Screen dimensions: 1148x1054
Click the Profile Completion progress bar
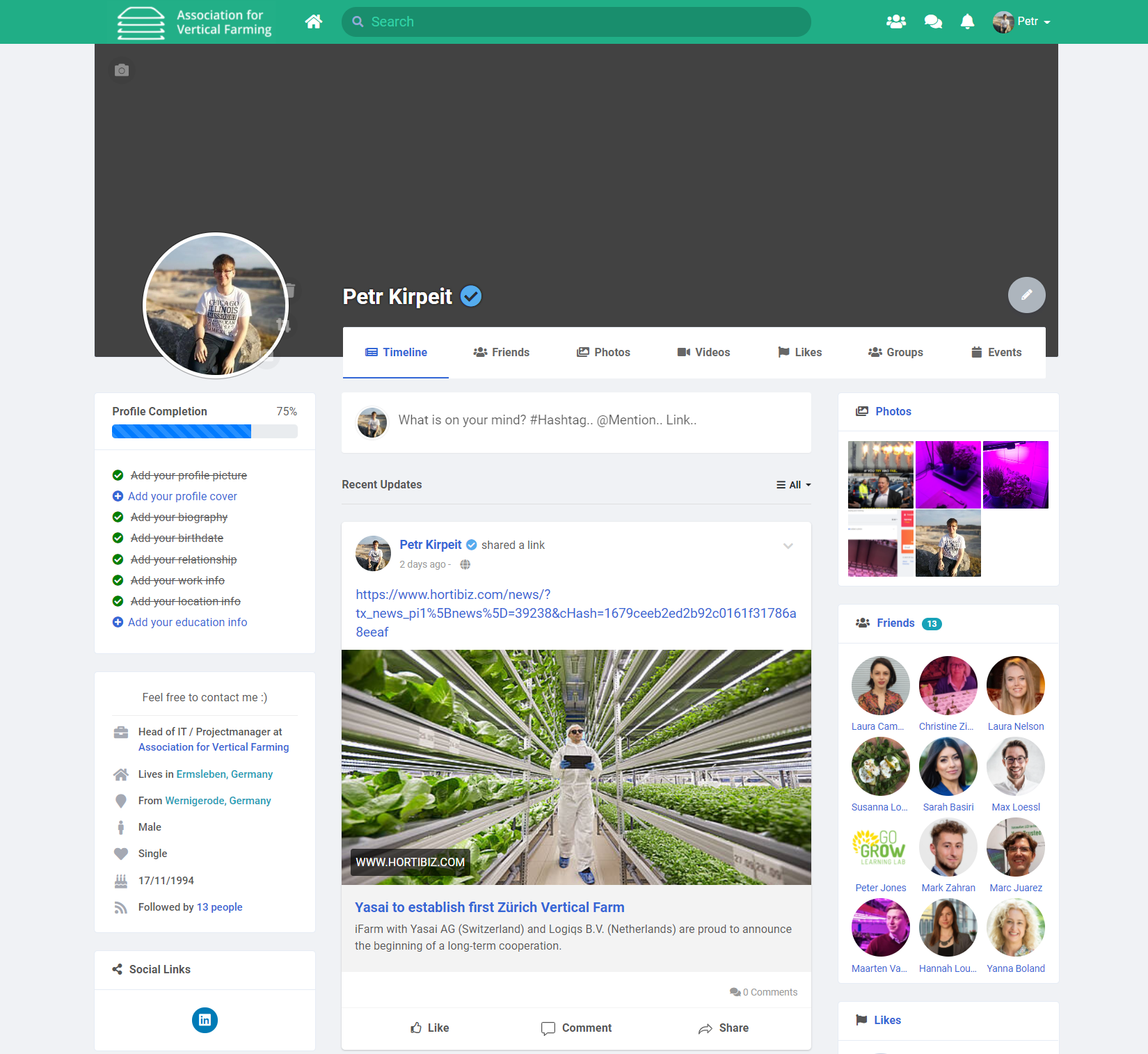(x=205, y=431)
